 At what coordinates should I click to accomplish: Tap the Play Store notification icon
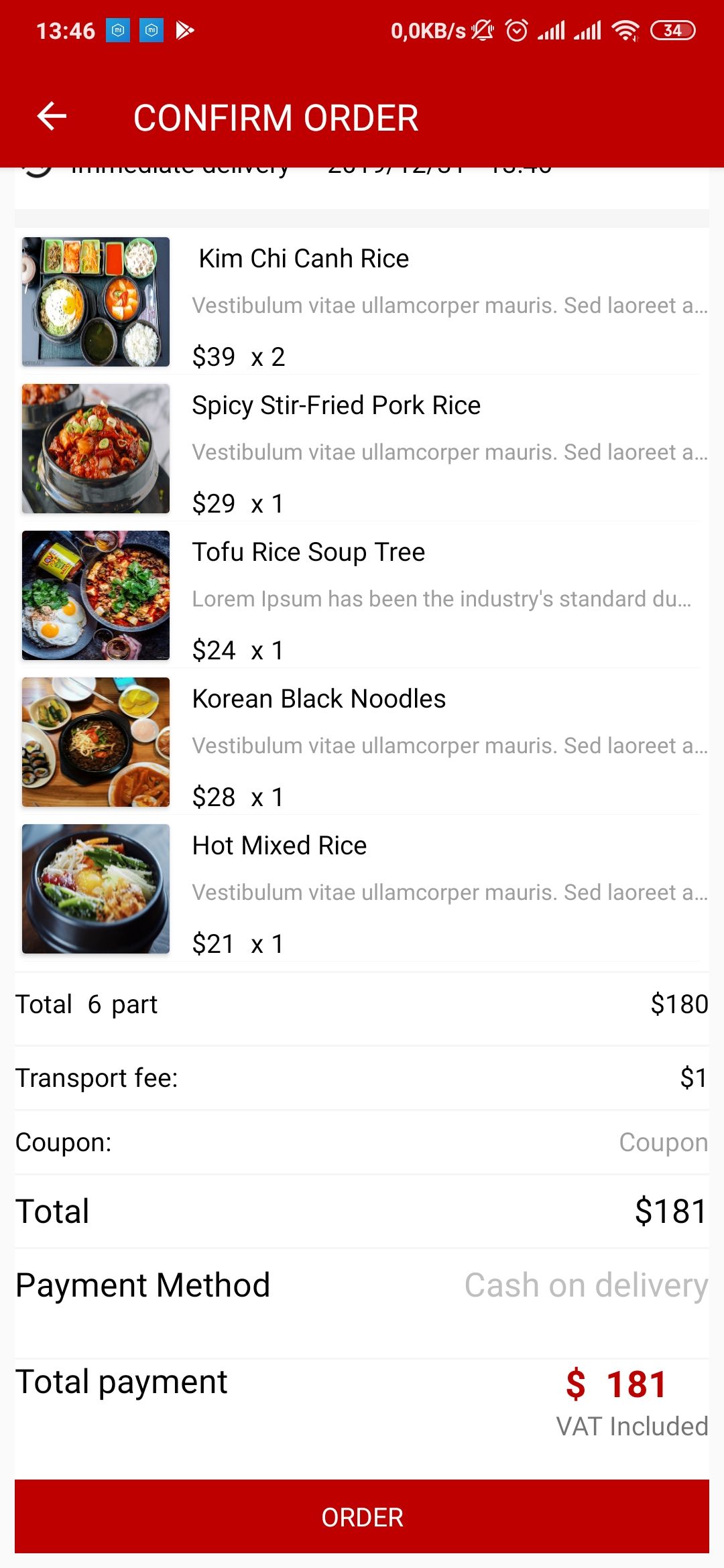click(184, 31)
